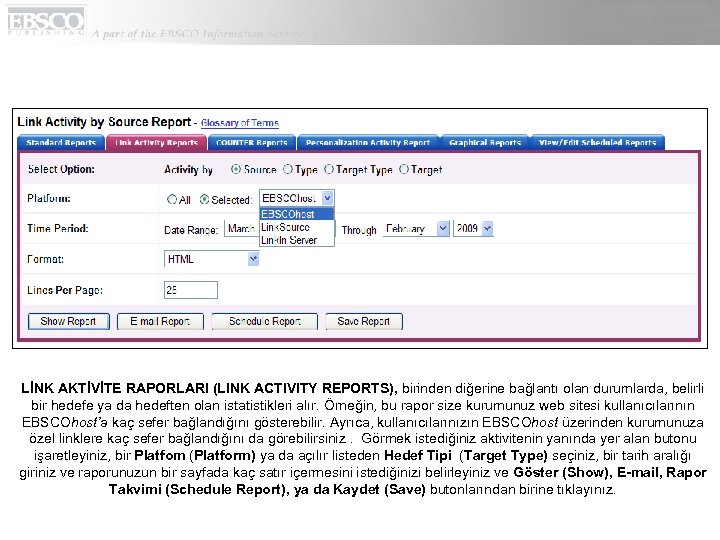
Task: Choose the Target radio button
Action: (404, 169)
